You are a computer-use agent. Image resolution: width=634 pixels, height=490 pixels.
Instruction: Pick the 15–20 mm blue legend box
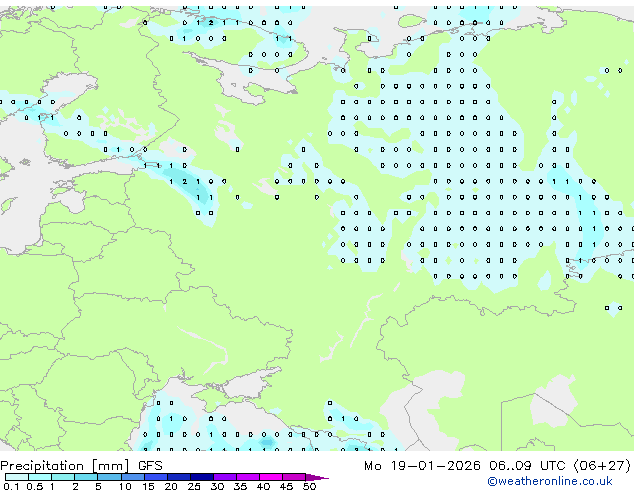click(156, 477)
